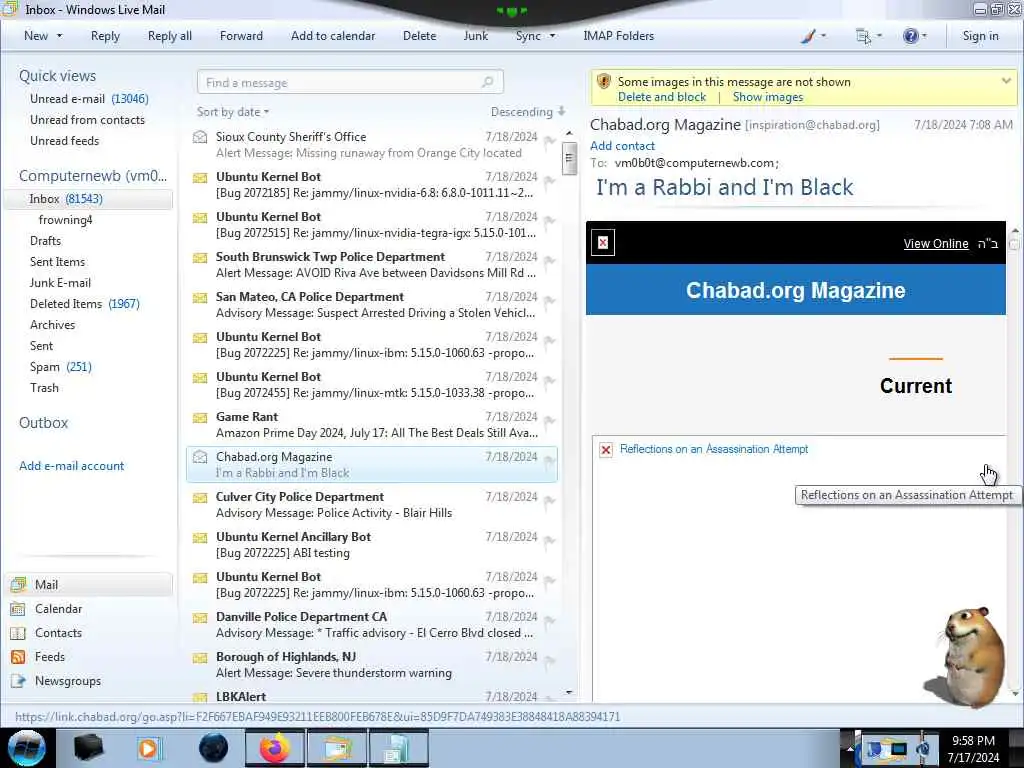Click Forward in the toolbar

[241, 36]
